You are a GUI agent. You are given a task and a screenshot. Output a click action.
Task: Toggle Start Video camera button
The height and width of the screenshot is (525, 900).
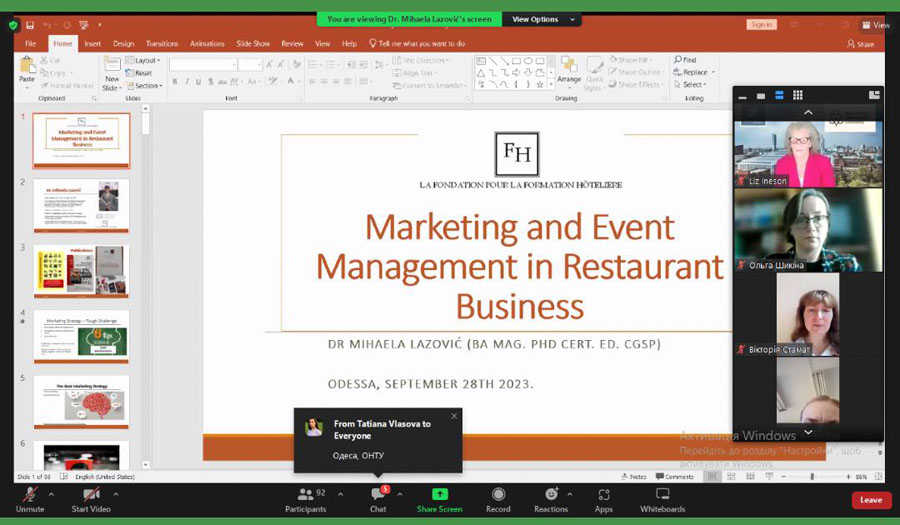click(91, 494)
